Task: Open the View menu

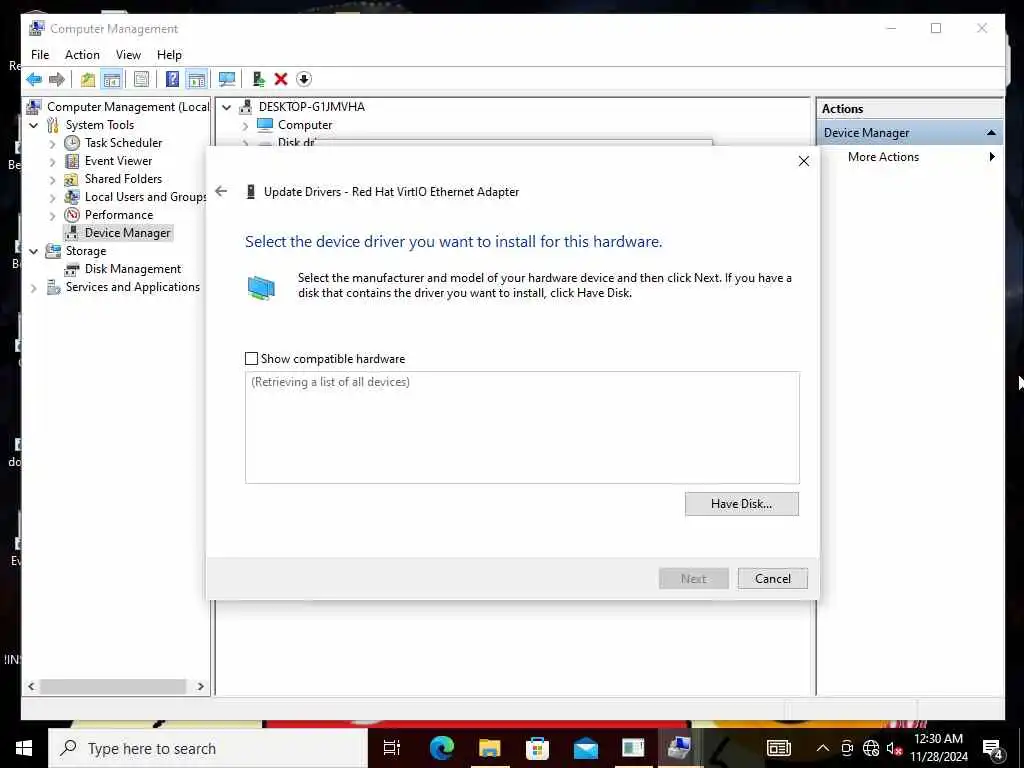Action: [128, 55]
